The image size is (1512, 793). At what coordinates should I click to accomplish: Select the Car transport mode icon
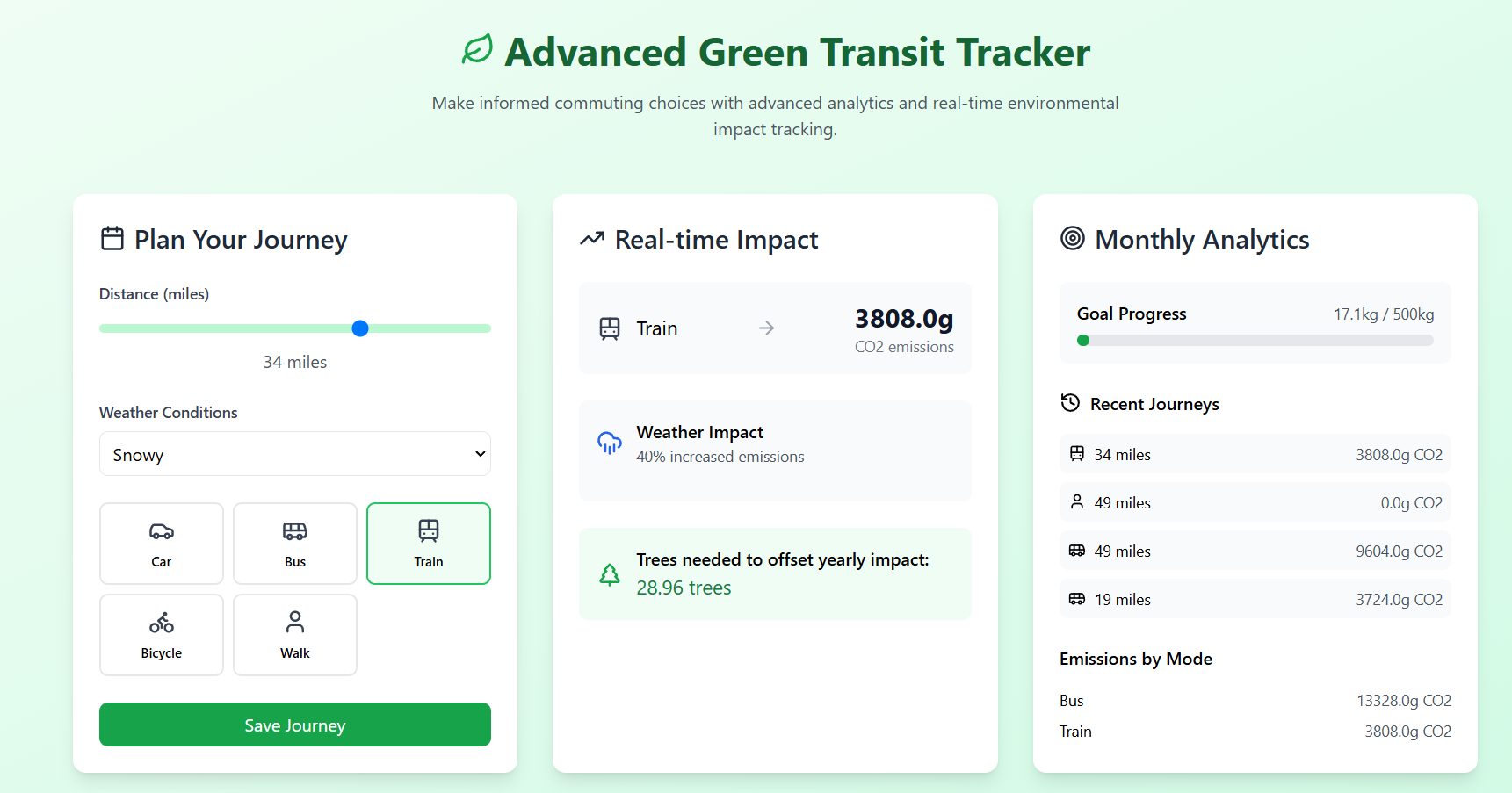tap(161, 532)
